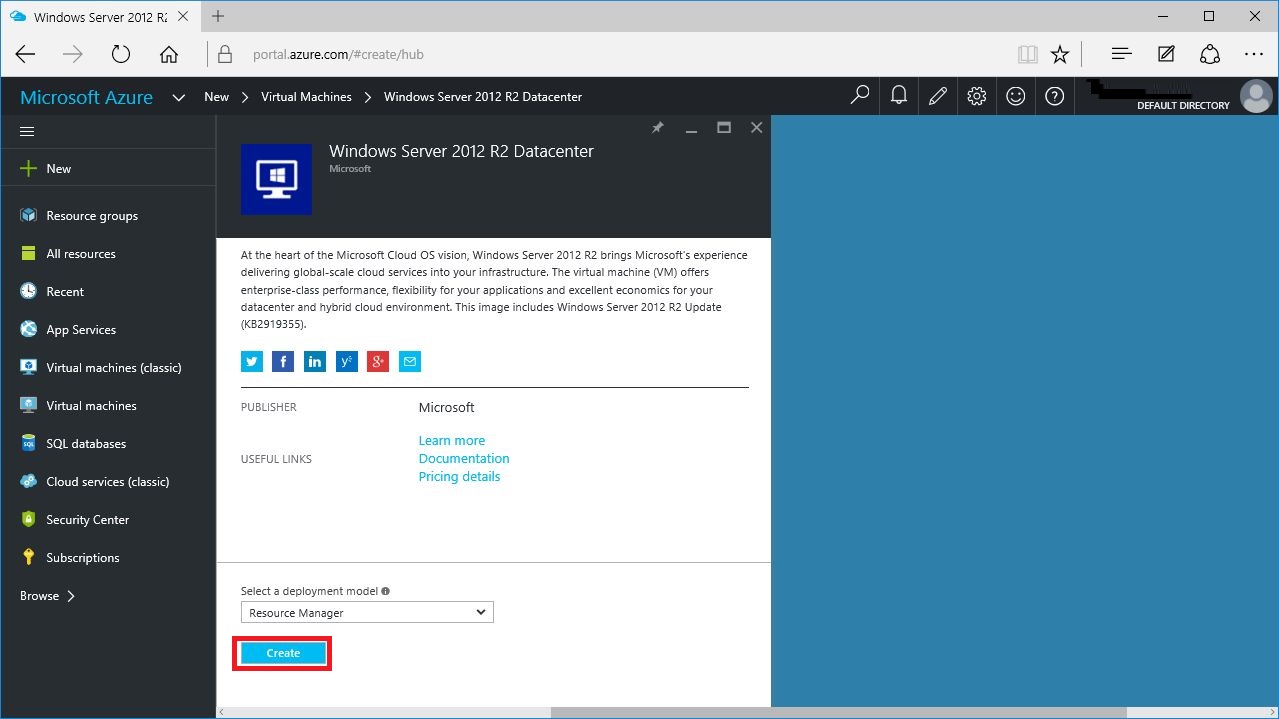Pin the blade with the pushpin icon

(657, 128)
